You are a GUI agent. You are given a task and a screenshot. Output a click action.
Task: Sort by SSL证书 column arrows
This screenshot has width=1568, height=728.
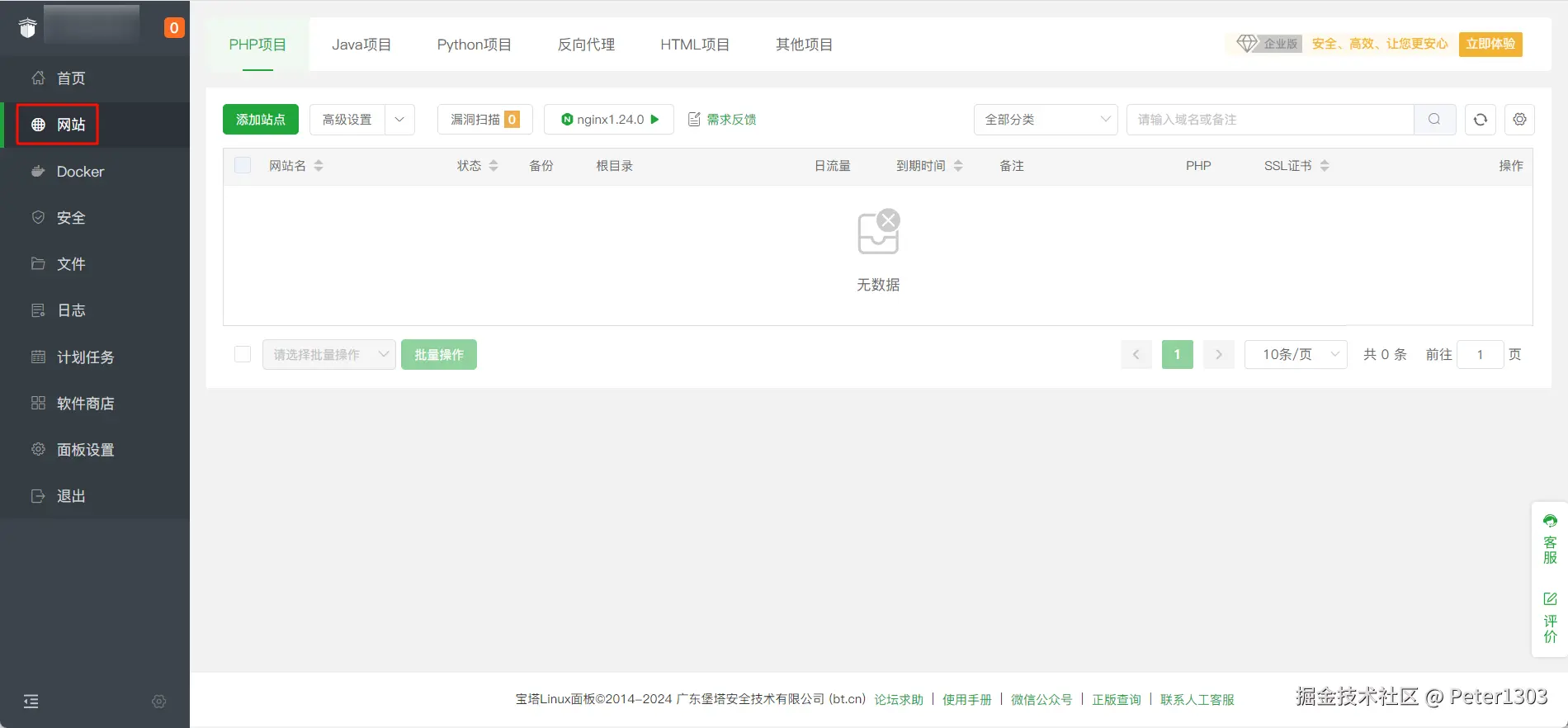tap(1325, 166)
